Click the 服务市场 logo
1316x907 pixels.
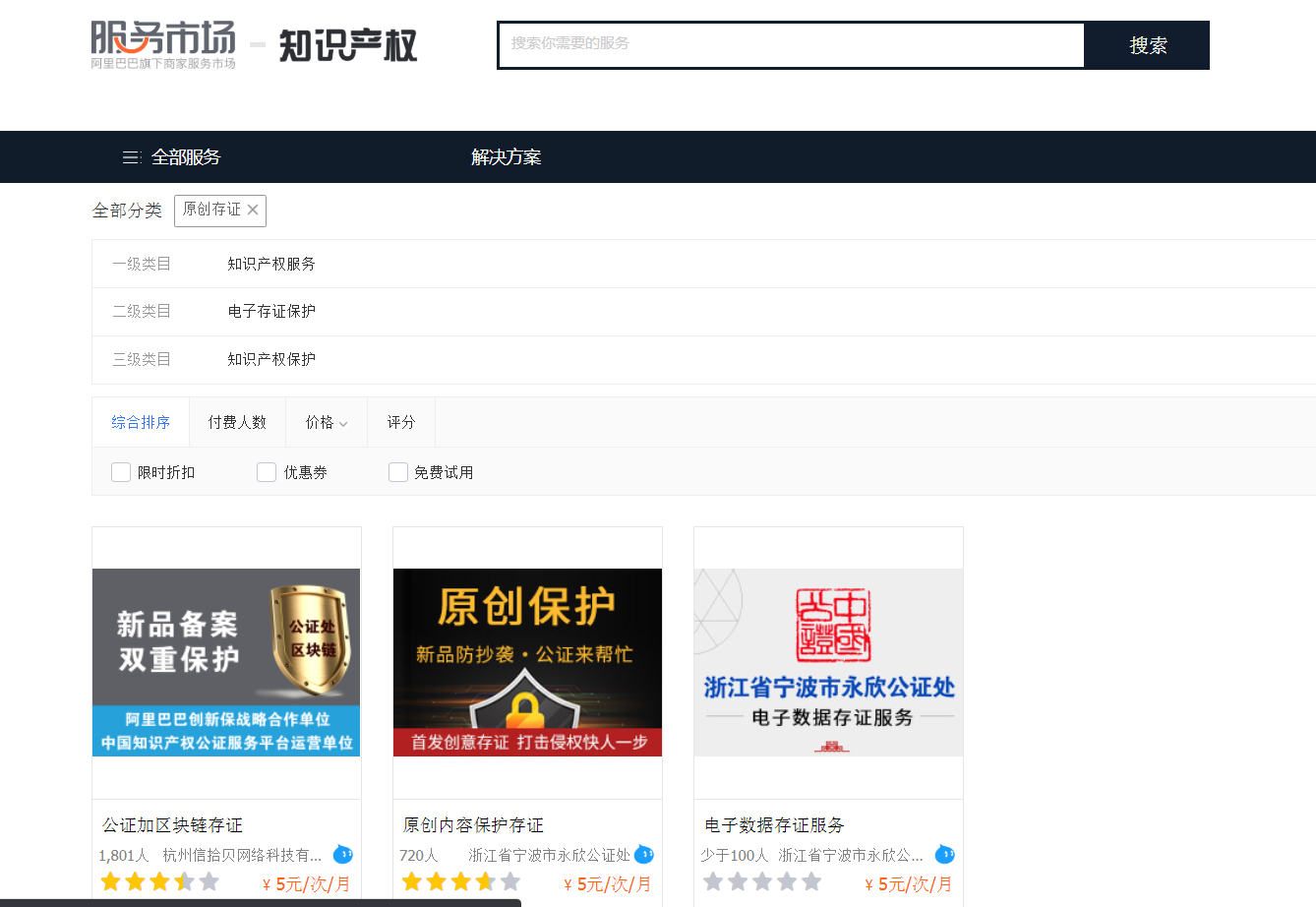pyautogui.click(x=163, y=44)
